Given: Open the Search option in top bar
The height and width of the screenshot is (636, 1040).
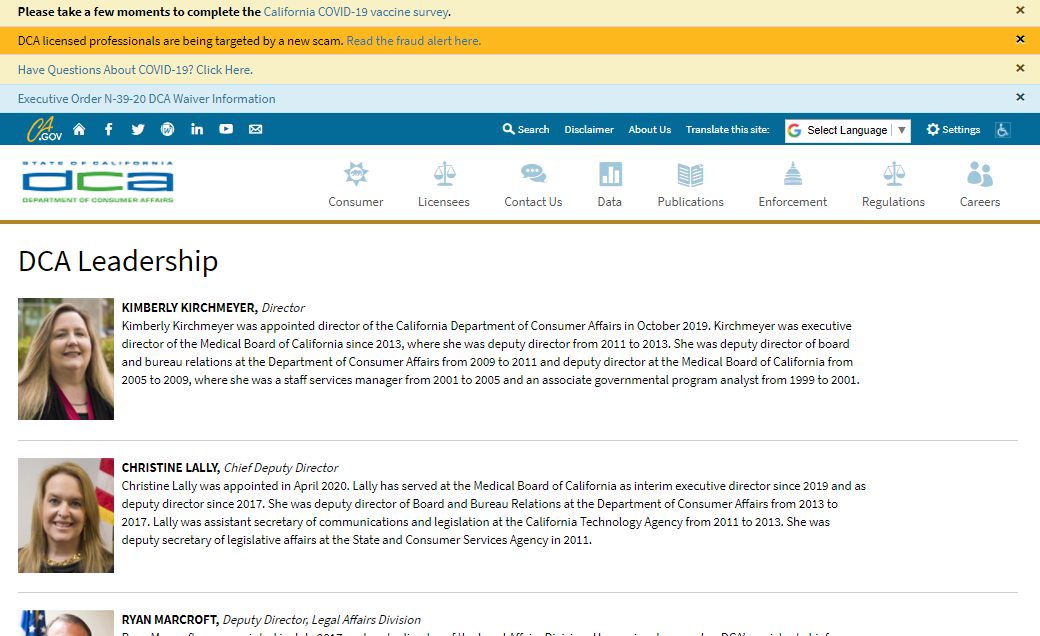Looking at the screenshot, I should (526, 129).
